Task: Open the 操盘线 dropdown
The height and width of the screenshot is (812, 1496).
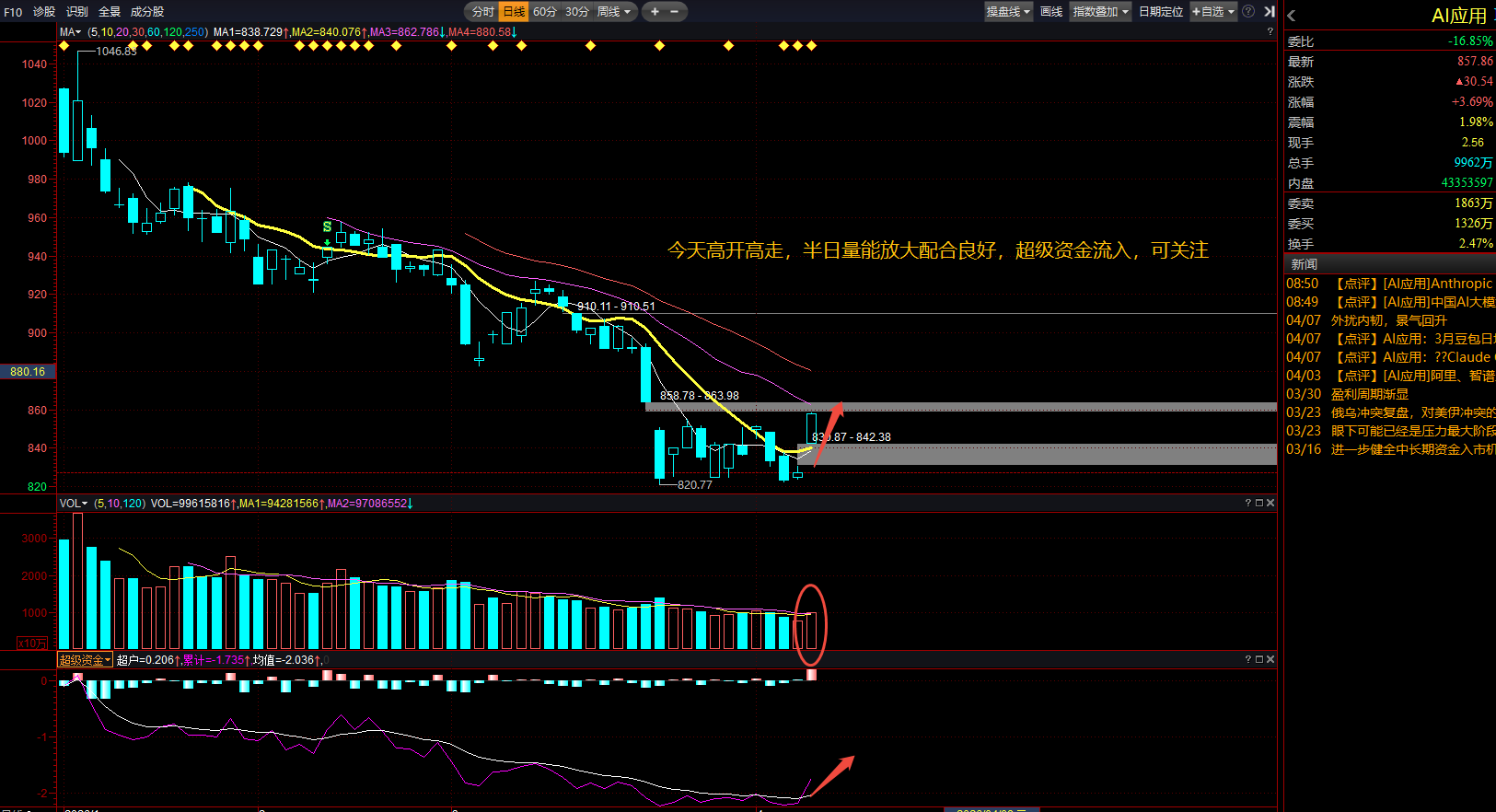Action: point(1008,12)
